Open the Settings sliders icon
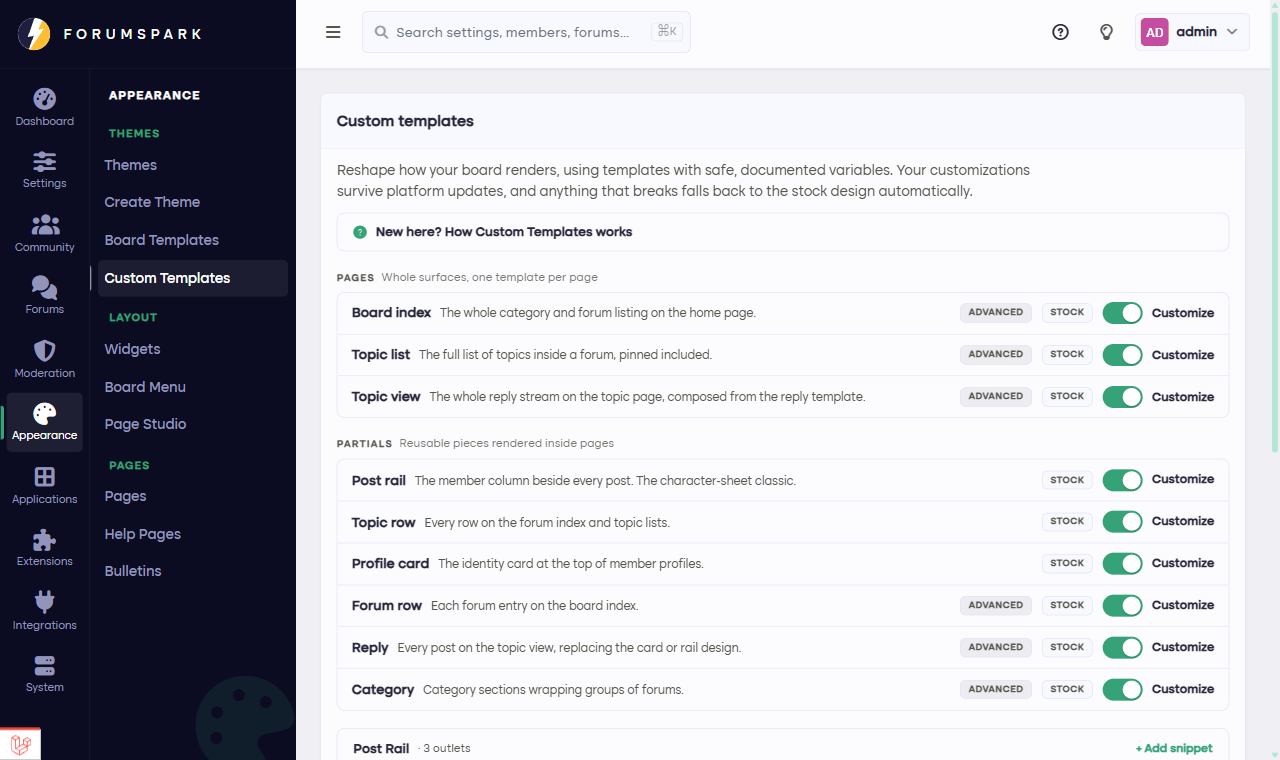Viewport: 1280px width, 760px height. [x=44, y=161]
